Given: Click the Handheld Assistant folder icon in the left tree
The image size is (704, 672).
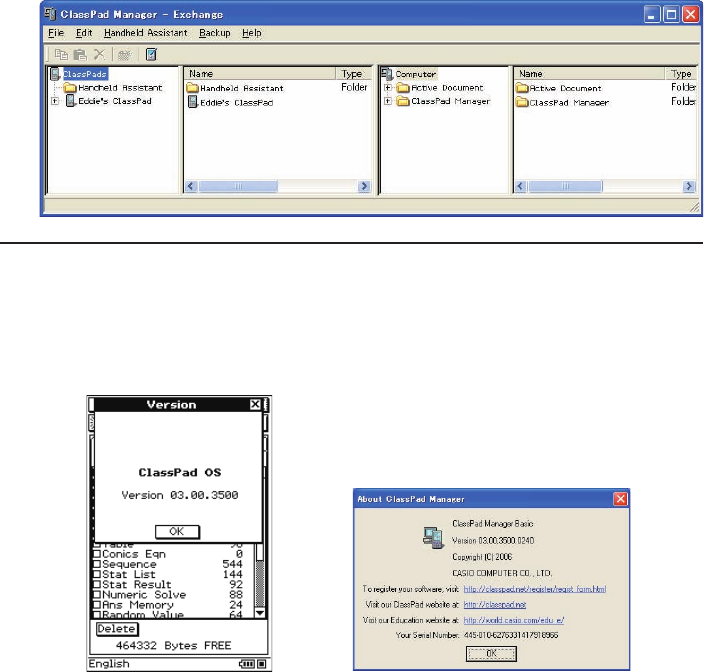Looking at the screenshot, I should (70, 88).
